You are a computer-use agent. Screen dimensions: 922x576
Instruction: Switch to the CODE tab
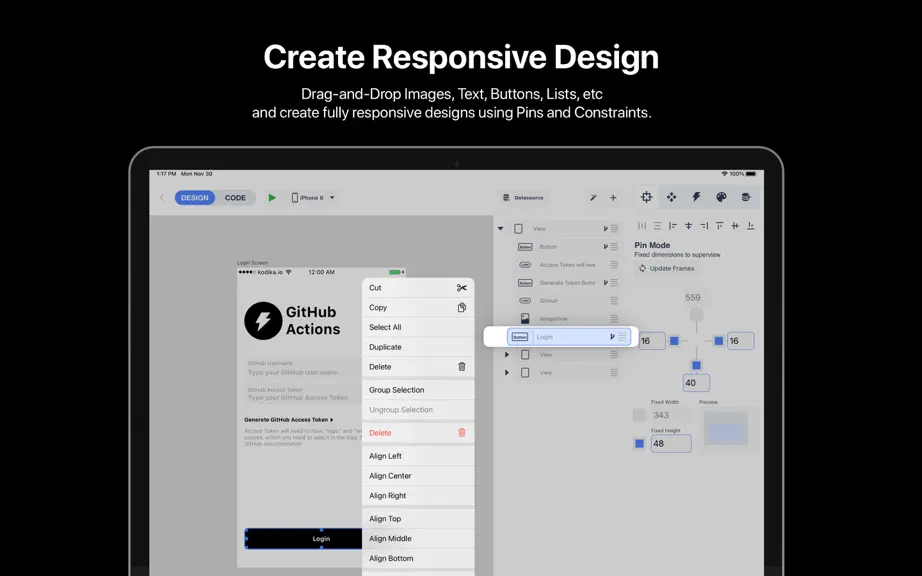tap(235, 198)
